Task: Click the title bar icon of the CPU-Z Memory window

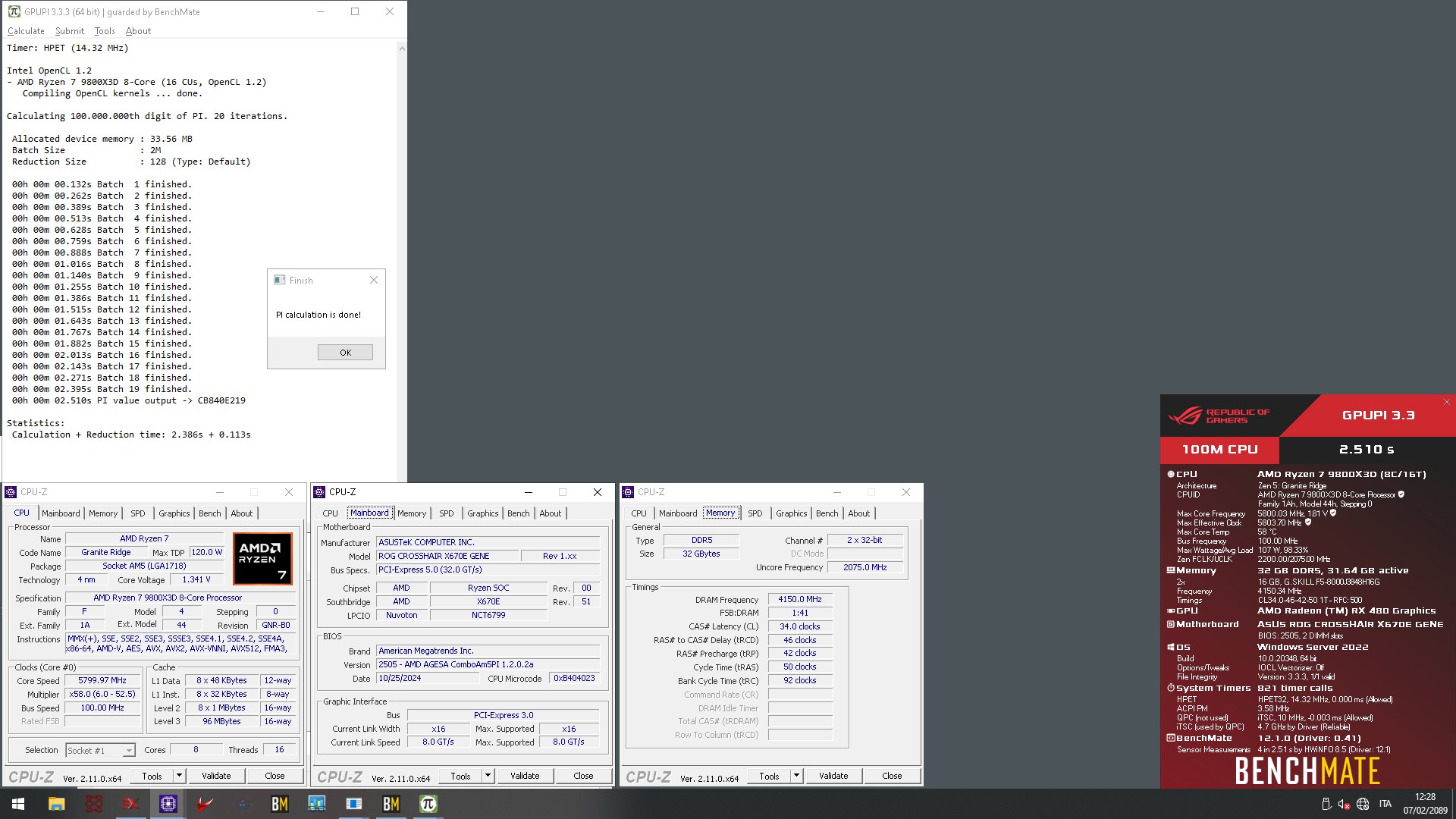Action: pyautogui.click(x=628, y=492)
